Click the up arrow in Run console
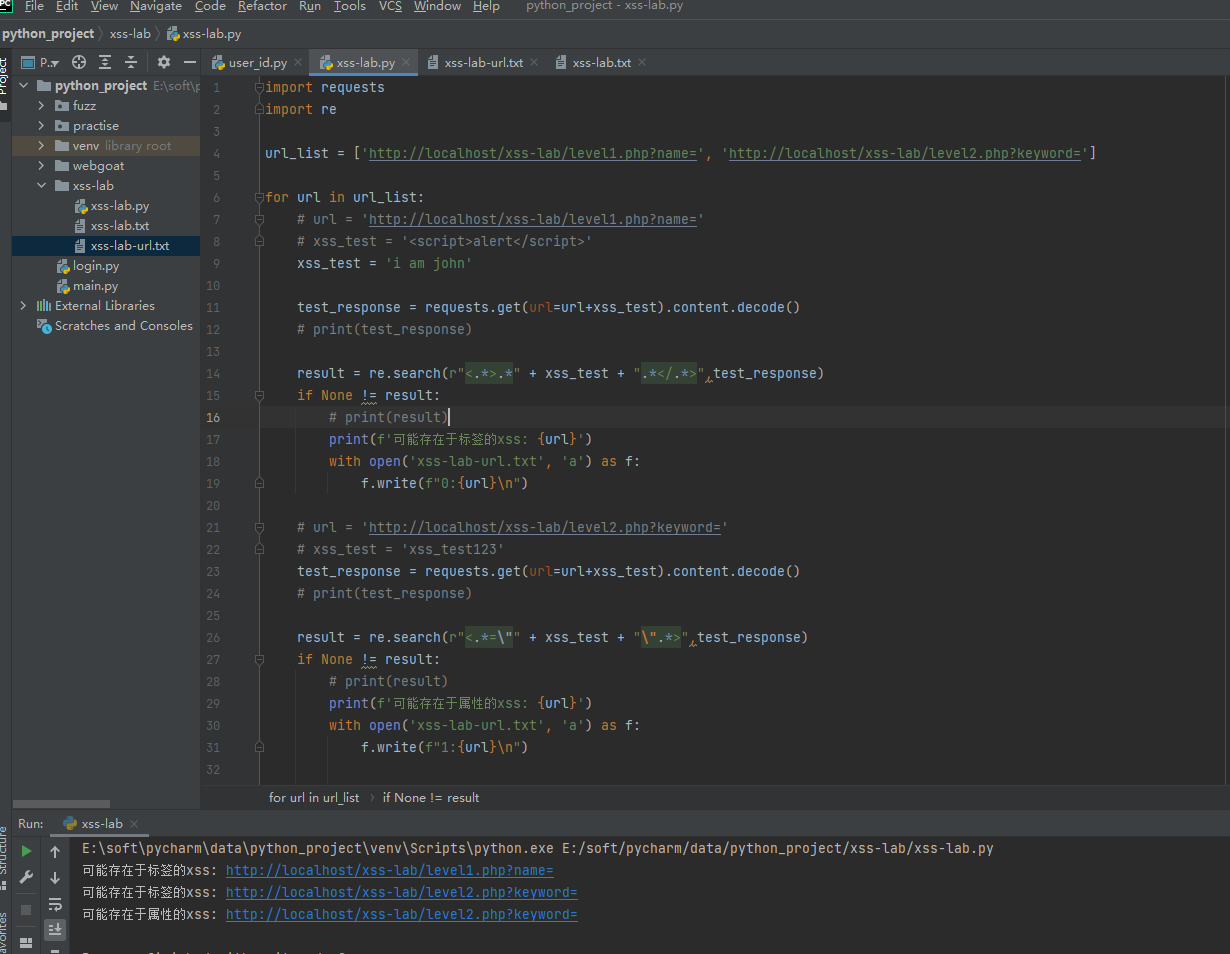 pyautogui.click(x=55, y=852)
